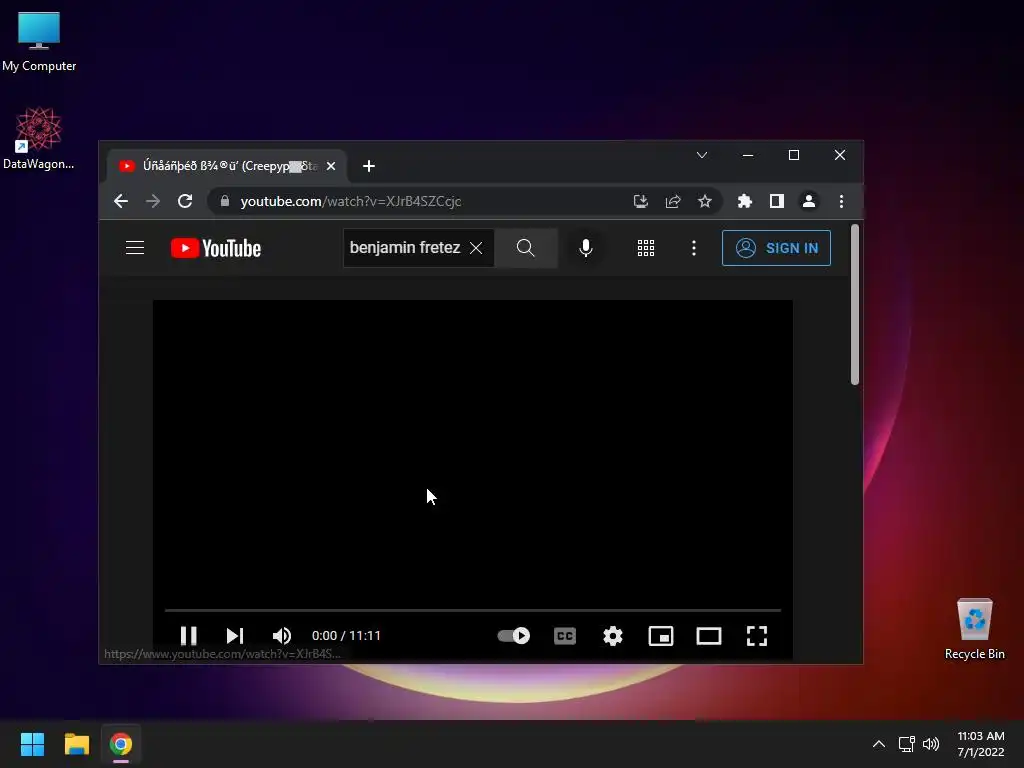Run the search with magnifier button
The height and width of the screenshot is (768, 1024).
click(526, 248)
